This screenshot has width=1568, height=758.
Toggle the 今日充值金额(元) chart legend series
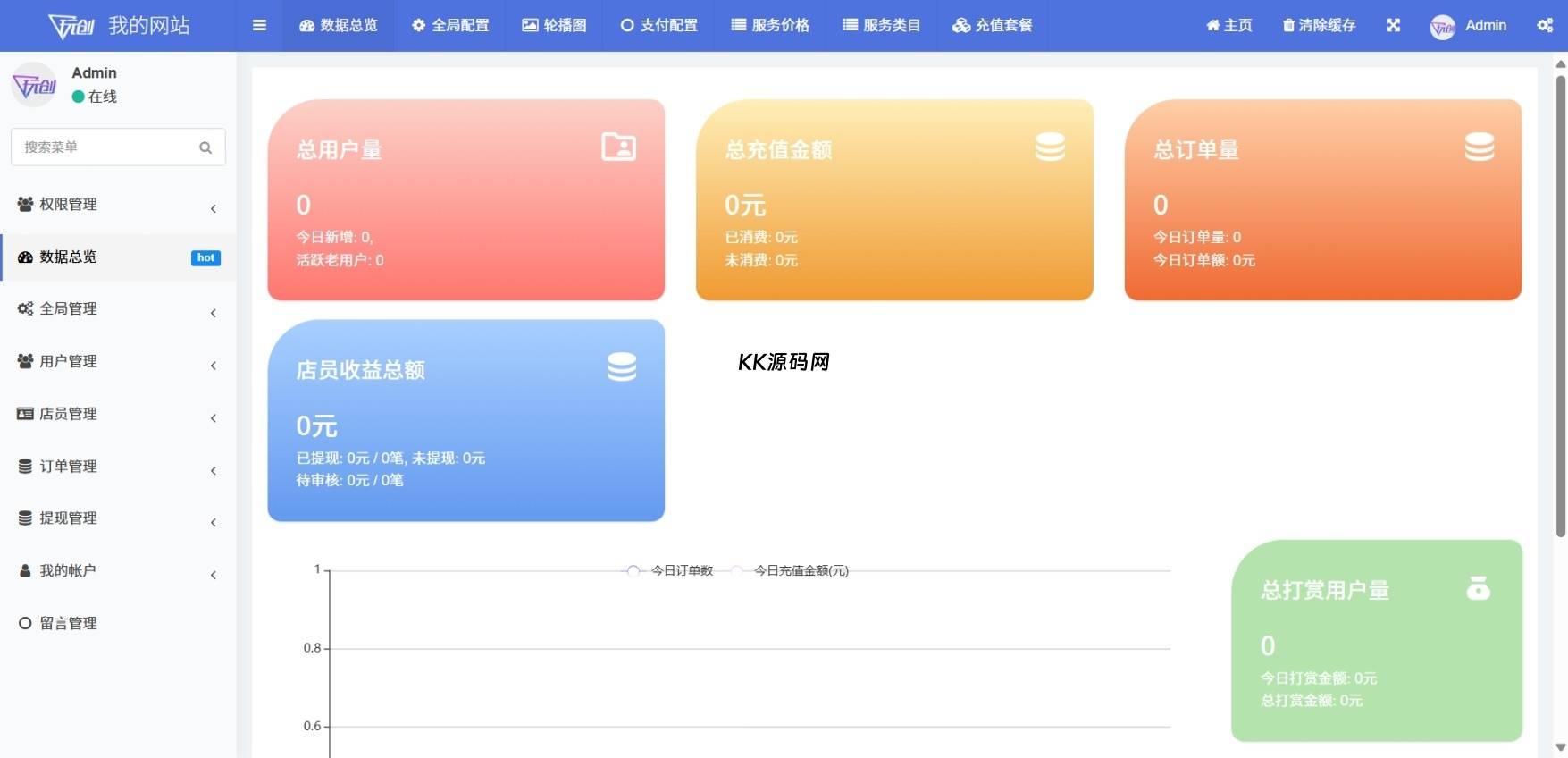coord(791,570)
